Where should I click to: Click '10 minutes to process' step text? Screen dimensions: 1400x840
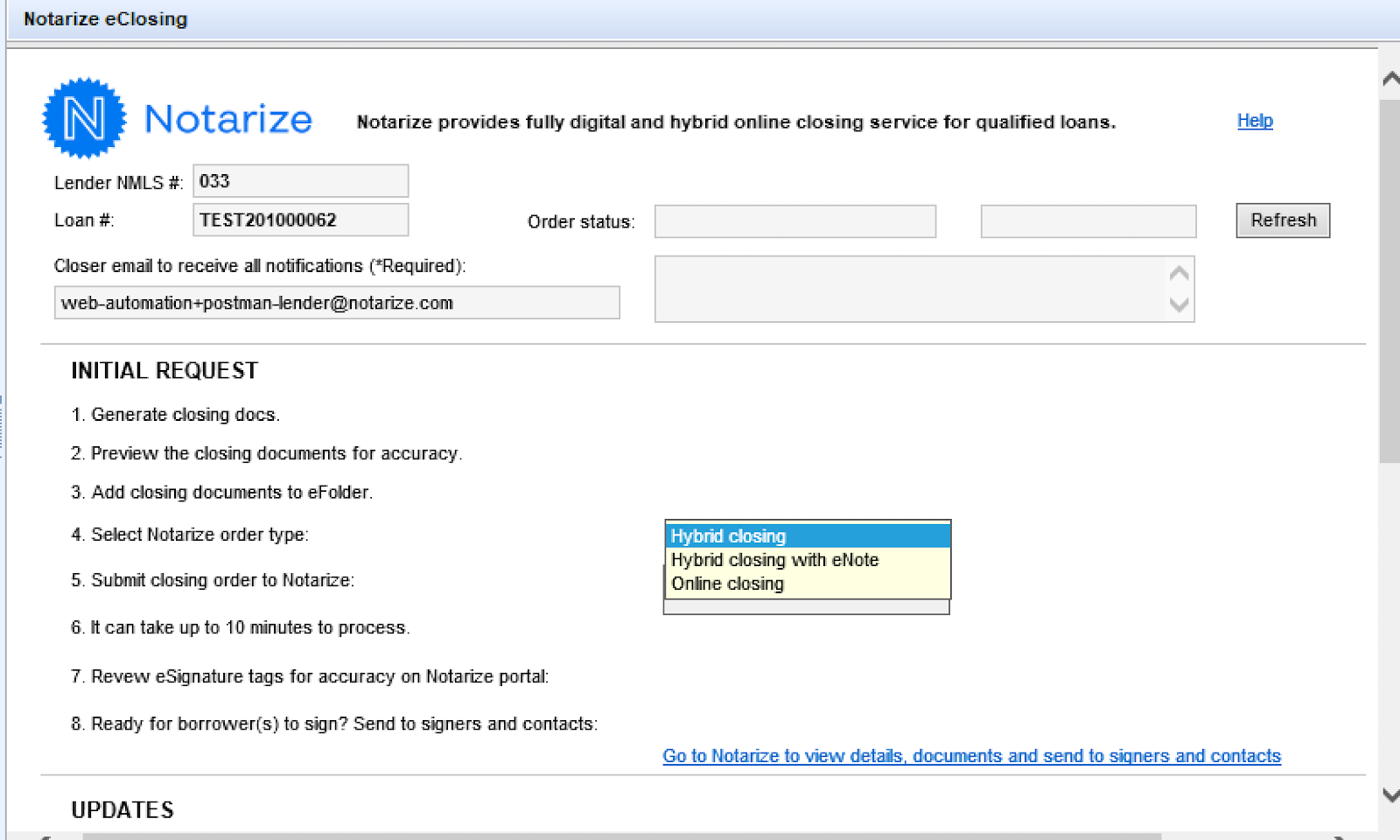(x=241, y=627)
